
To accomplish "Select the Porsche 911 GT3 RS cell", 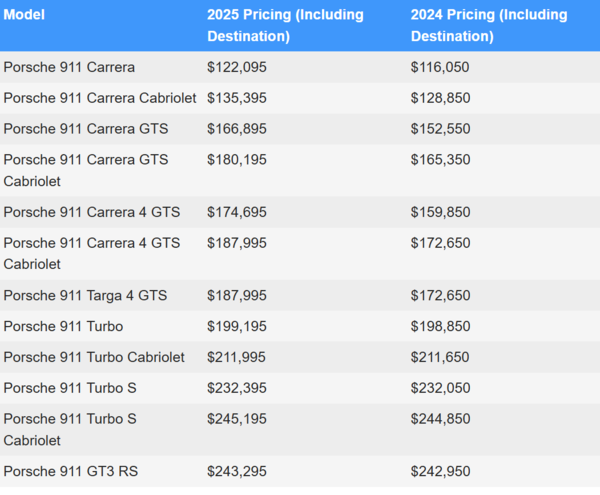I will click(70, 470).
